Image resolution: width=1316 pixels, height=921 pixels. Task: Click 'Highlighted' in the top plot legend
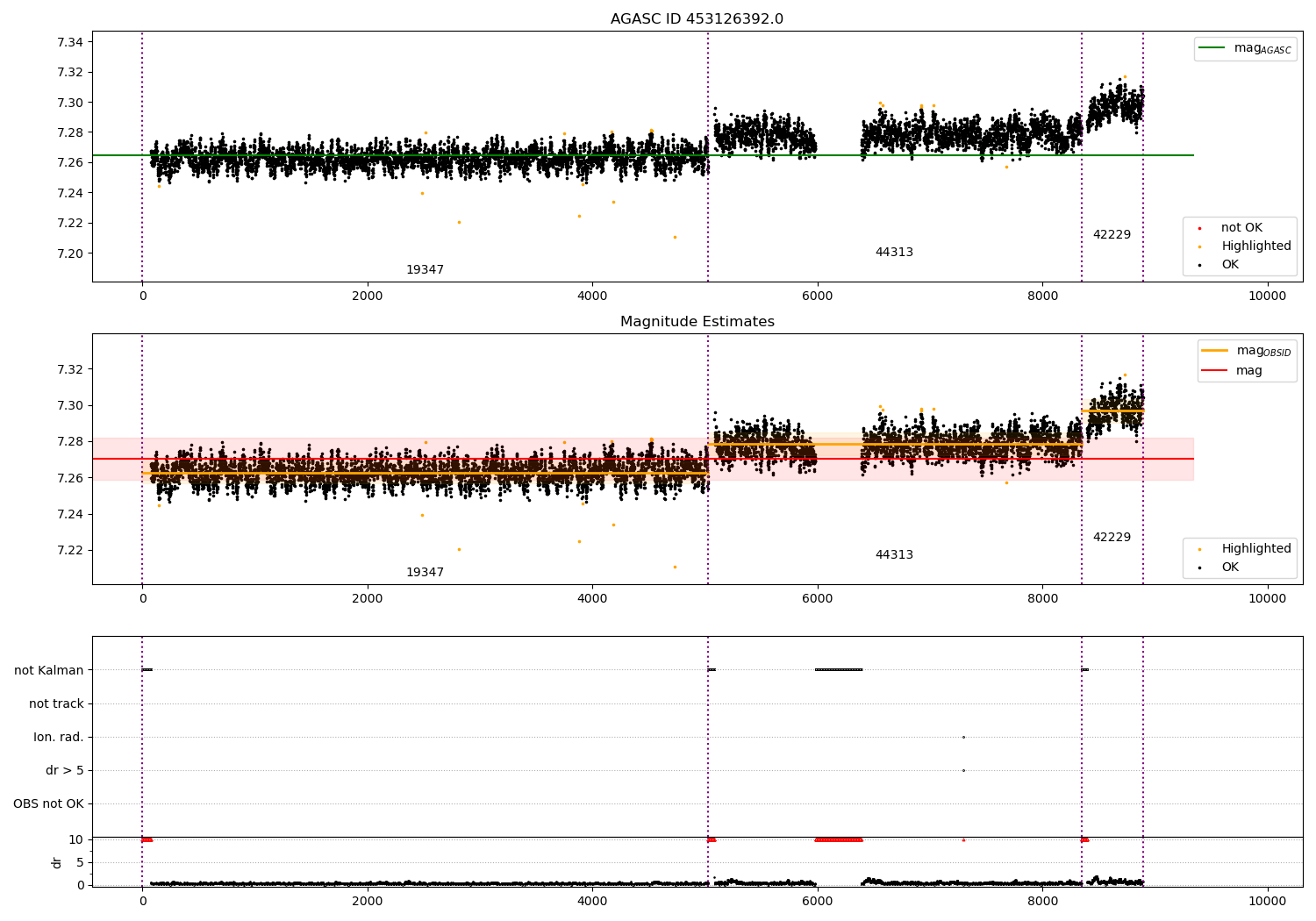tap(1256, 246)
